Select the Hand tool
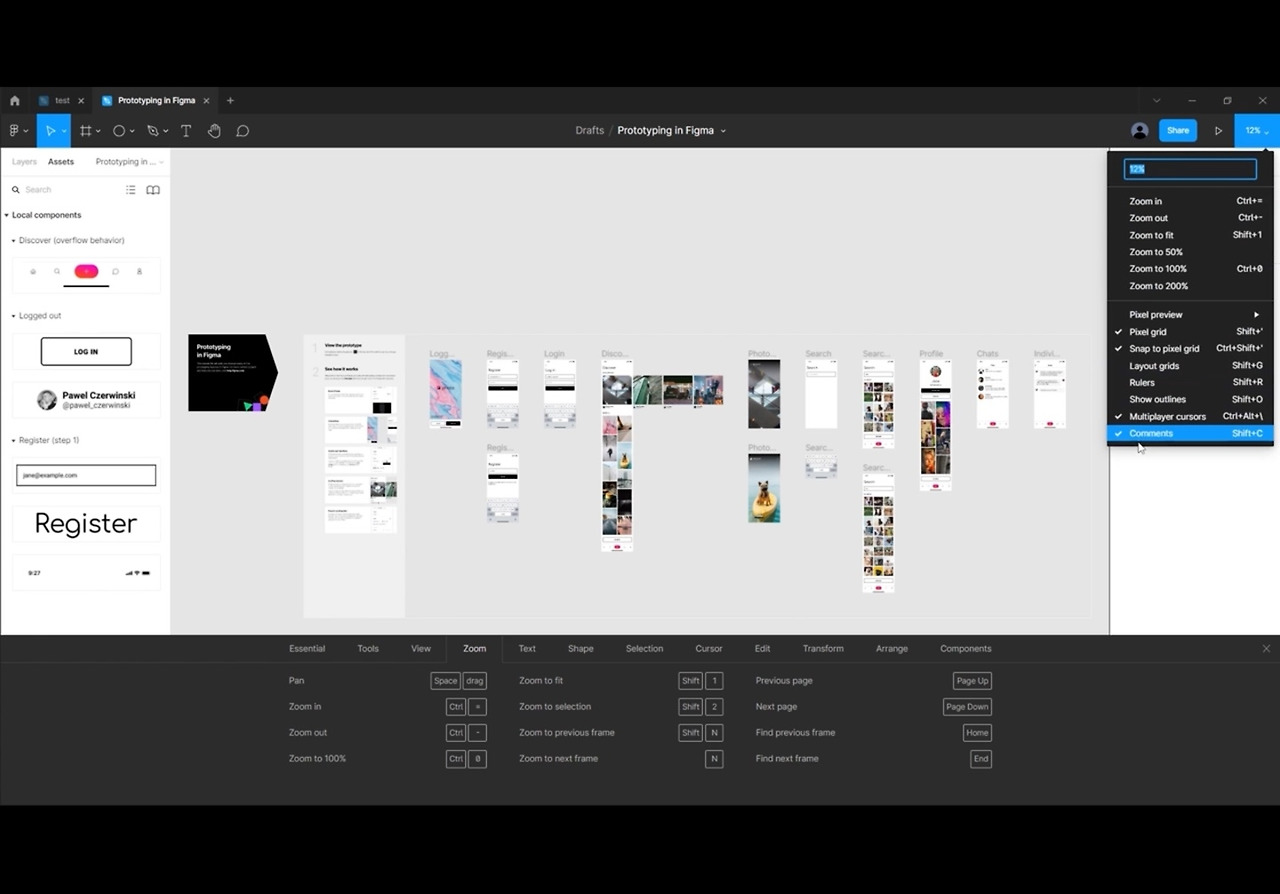1280x894 pixels. pos(214,131)
